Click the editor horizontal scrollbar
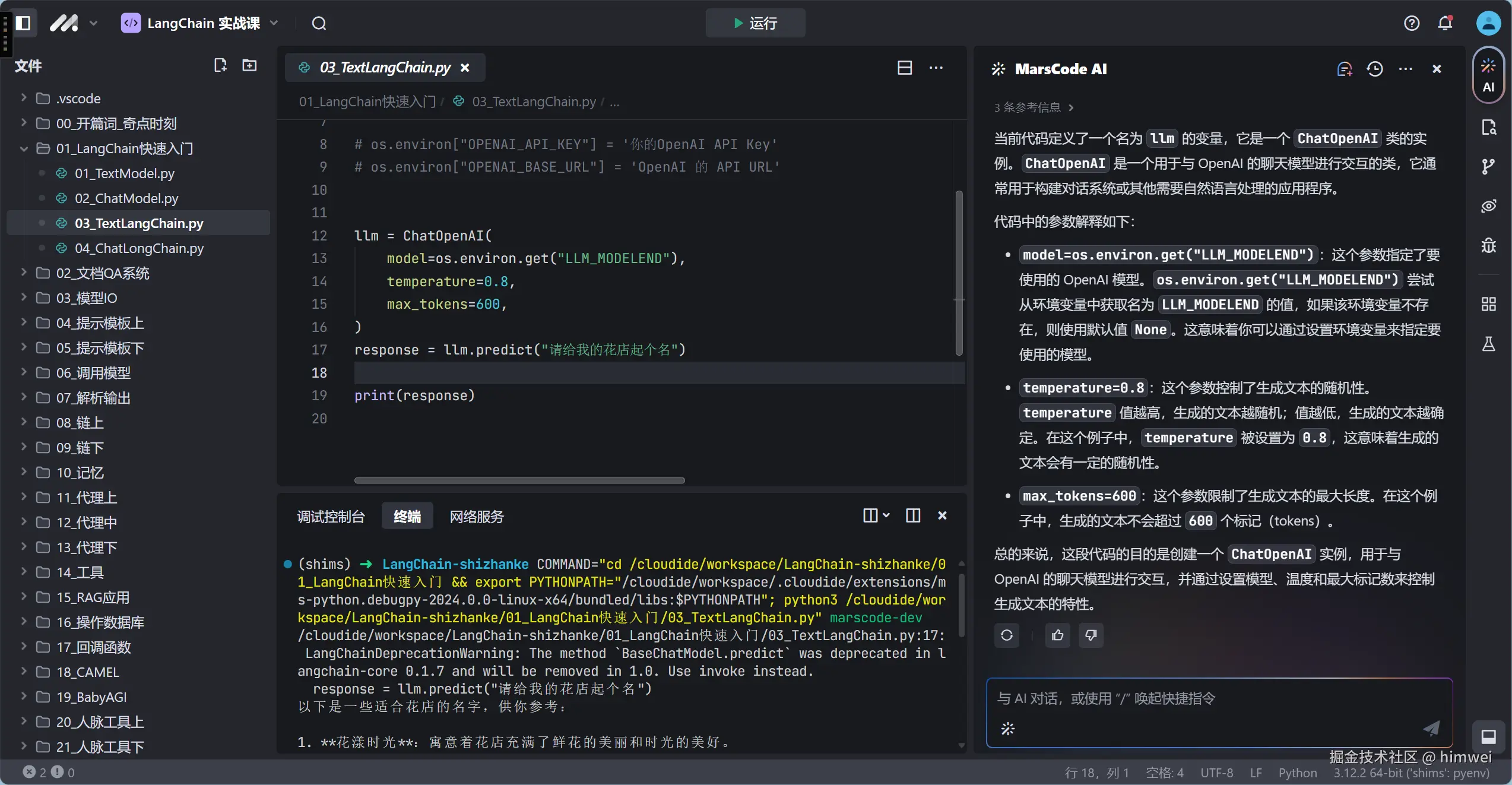 click(x=519, y=480)
